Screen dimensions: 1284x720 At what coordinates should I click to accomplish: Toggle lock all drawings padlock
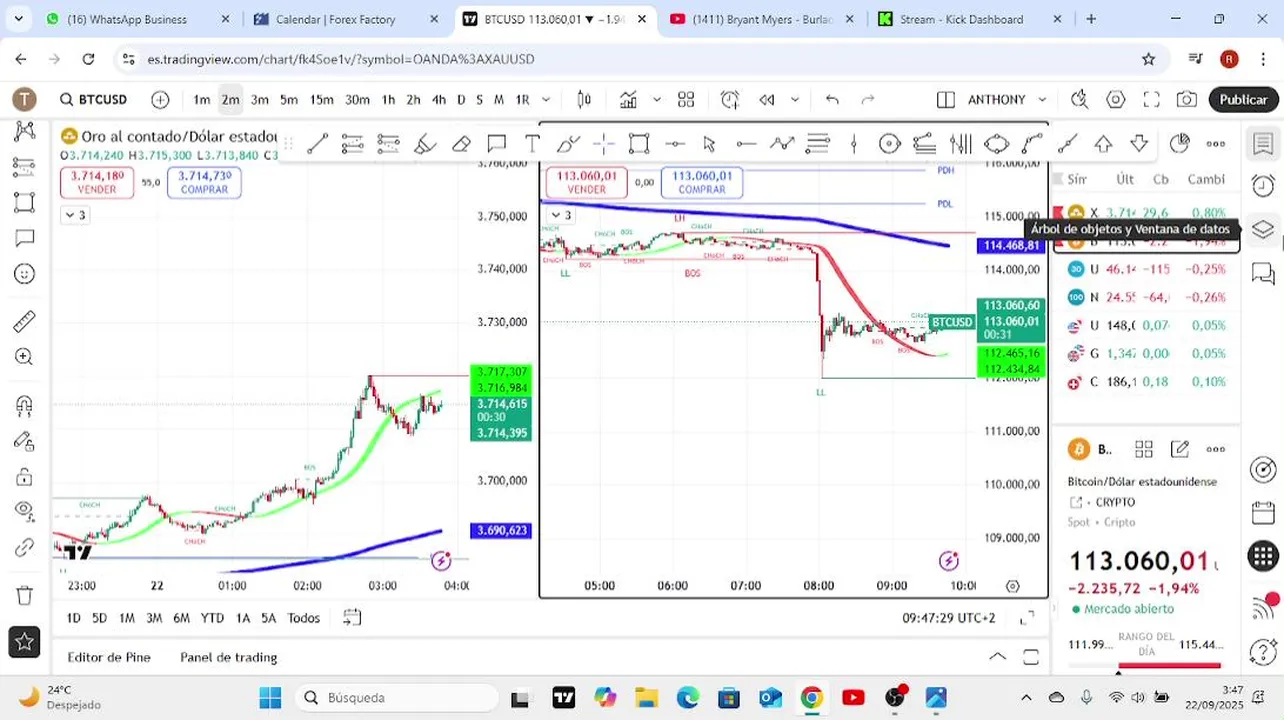(x=25, y=477)
